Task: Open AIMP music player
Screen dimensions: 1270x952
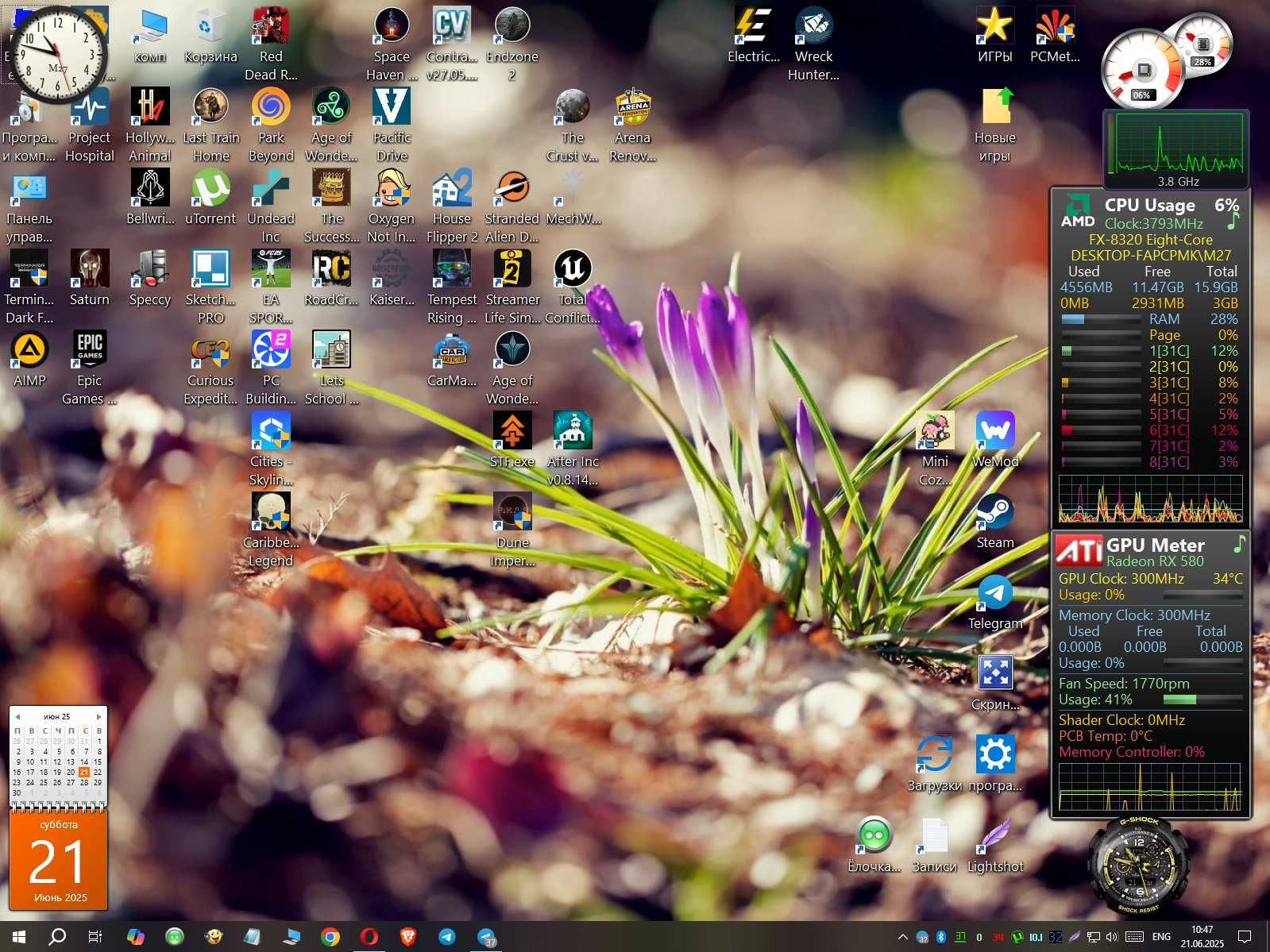Action: pyautogui.click(x=29, y=360)
